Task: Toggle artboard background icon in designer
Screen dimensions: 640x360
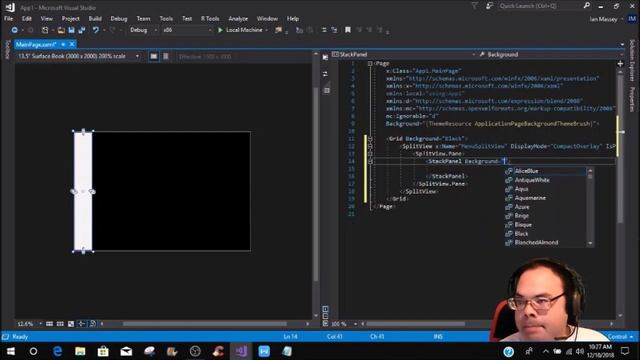Action: click(71, 324)
